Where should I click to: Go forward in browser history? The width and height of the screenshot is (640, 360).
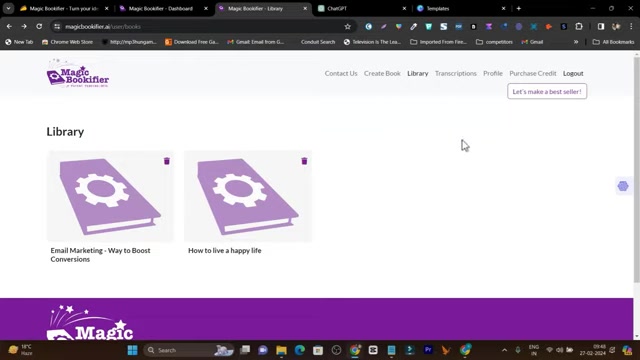tap(24, 27)
